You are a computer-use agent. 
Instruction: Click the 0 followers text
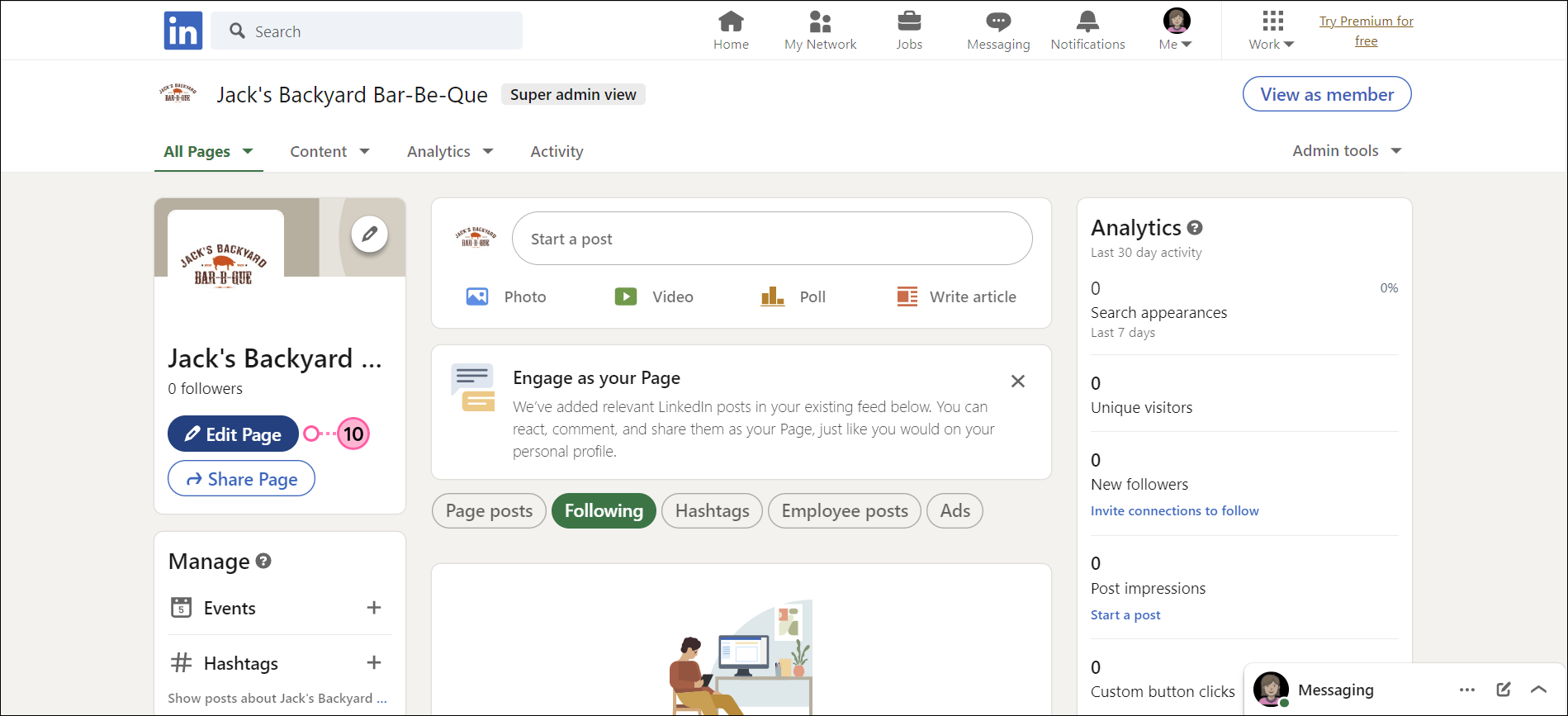point(205,388)
